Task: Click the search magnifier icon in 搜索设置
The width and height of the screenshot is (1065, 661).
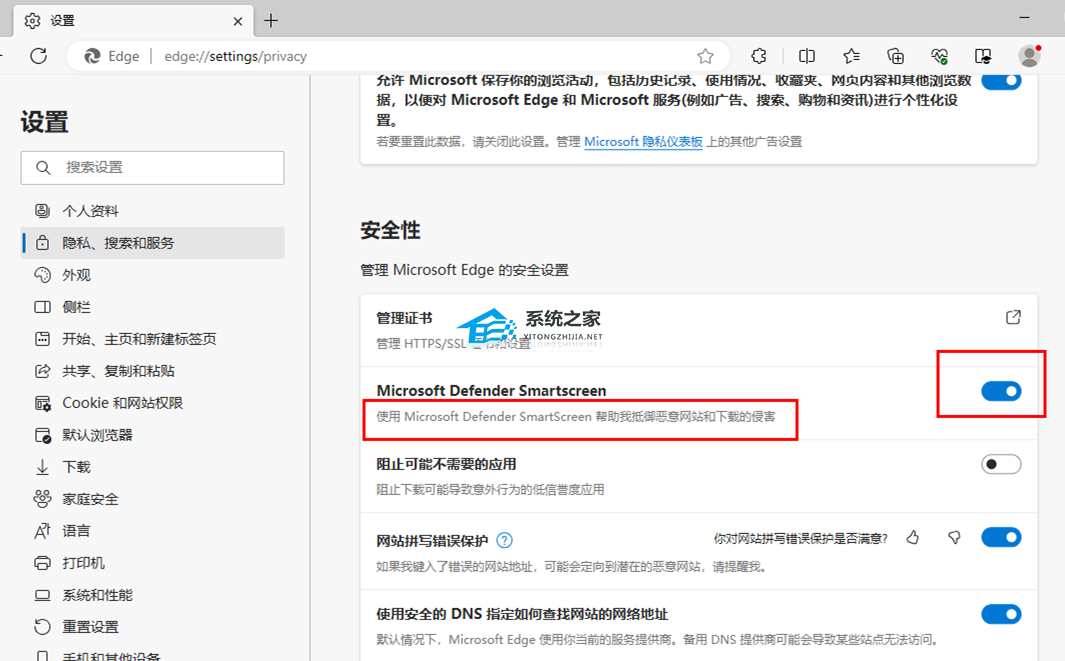Action: tap(43, 167)
